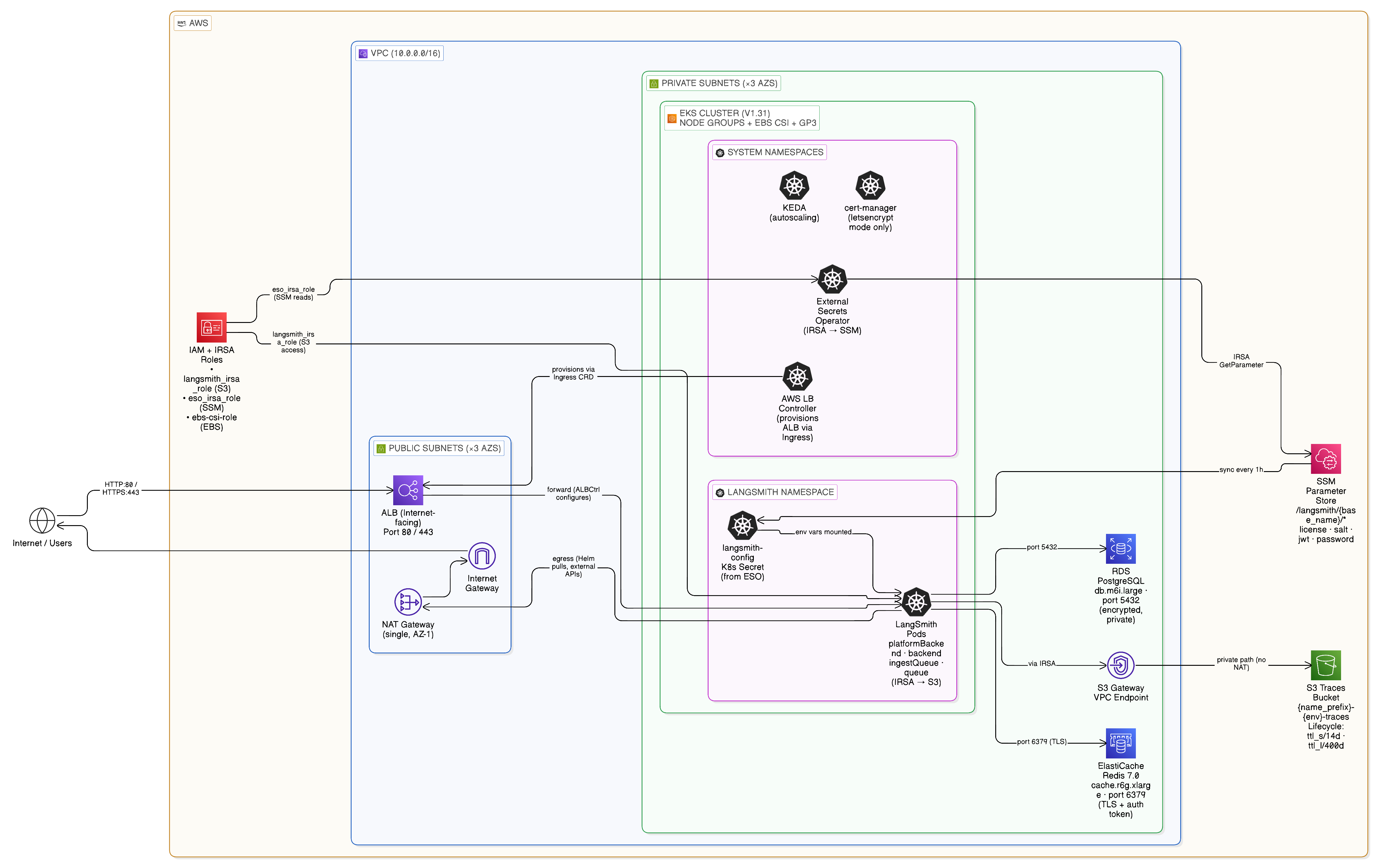
Task: Select the RDS PostgreSQL icon
Action: 1121,549
